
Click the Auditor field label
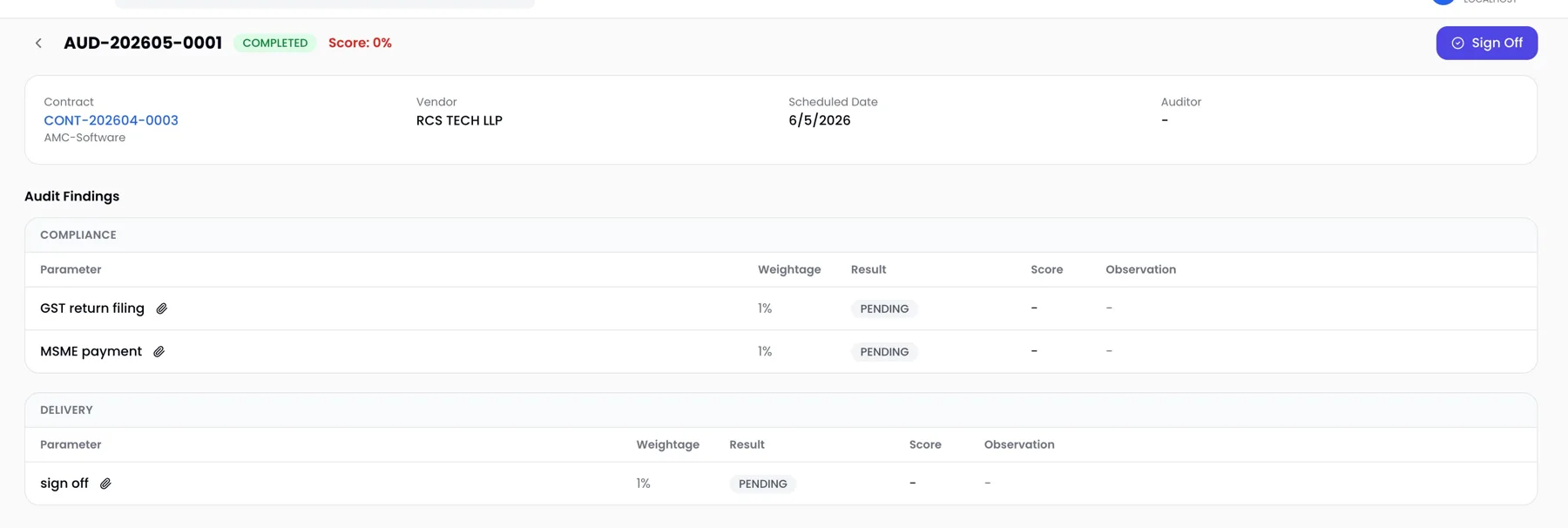coord(1180,102)
